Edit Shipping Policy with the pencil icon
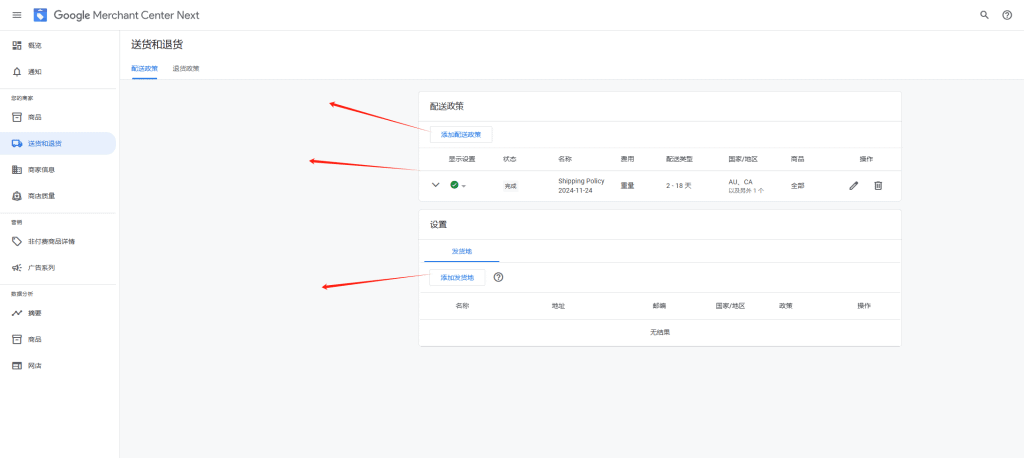This screenshot has width=1024, height=458. pos(854,186)
